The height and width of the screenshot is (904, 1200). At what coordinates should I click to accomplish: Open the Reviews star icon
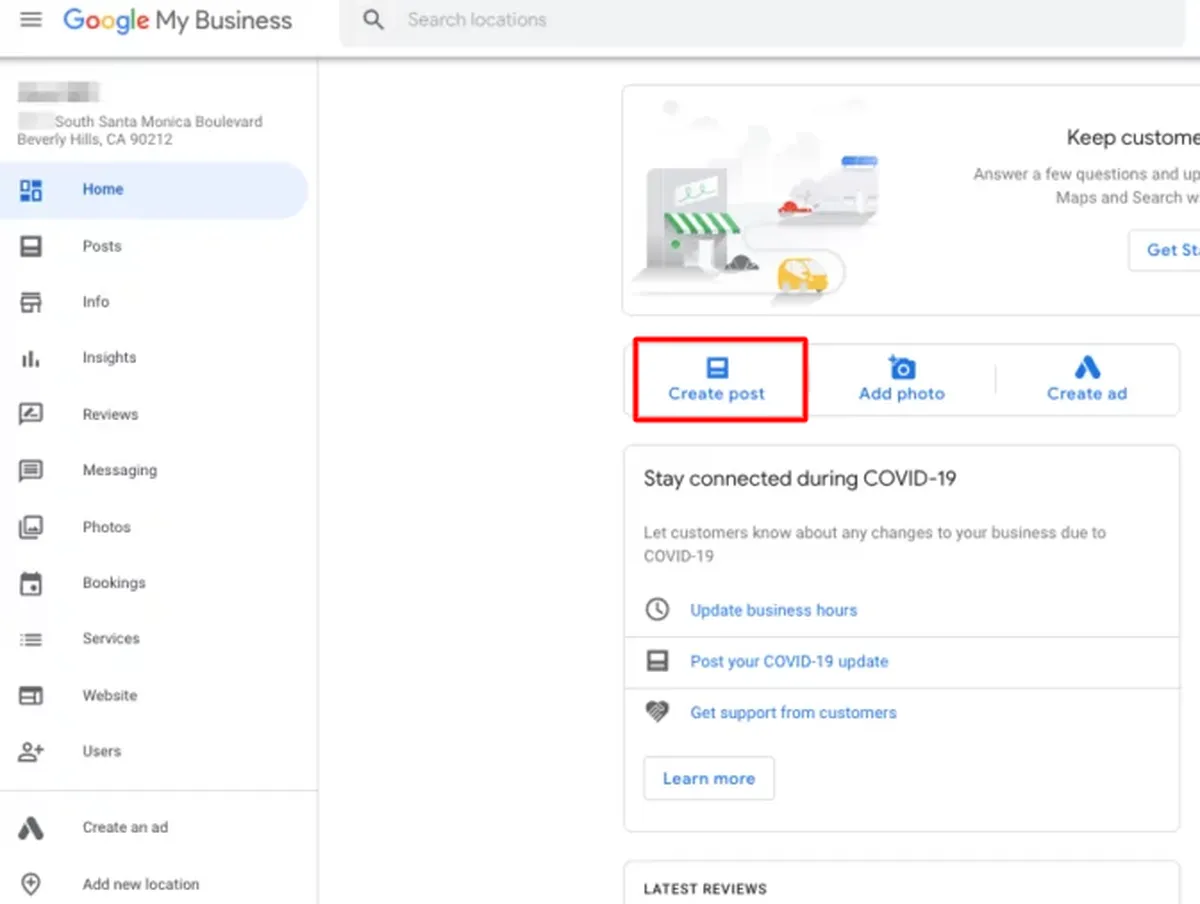(31, 414)
